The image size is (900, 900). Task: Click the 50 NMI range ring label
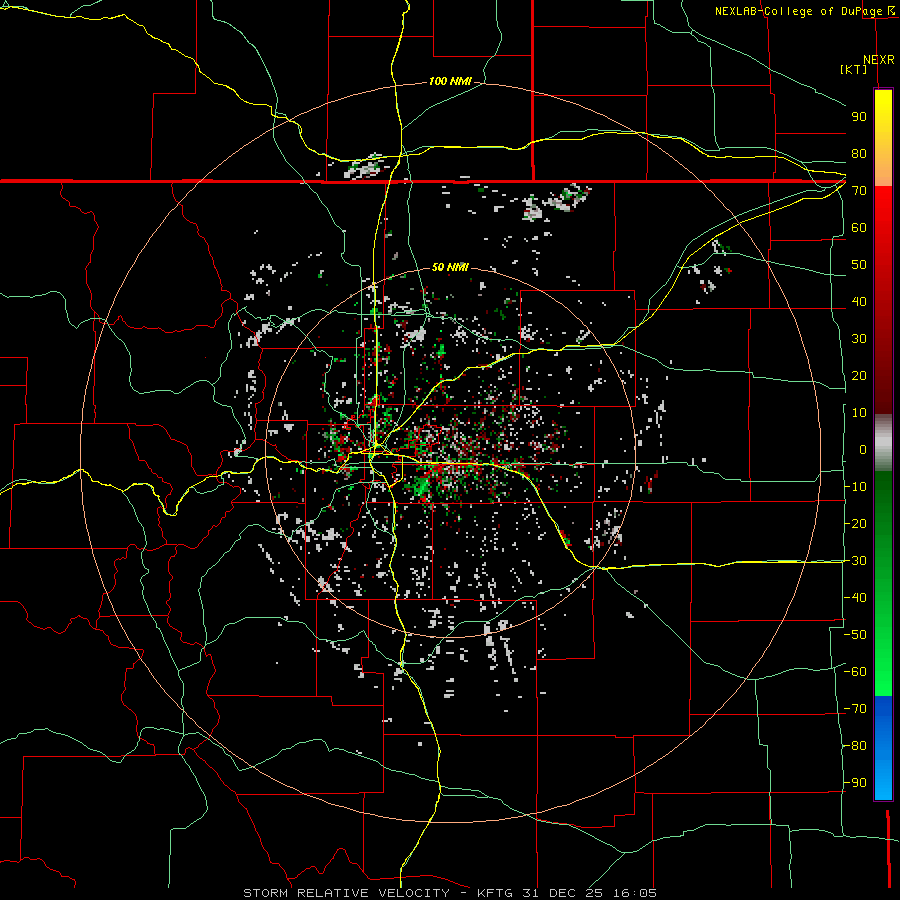coord(450,267)
